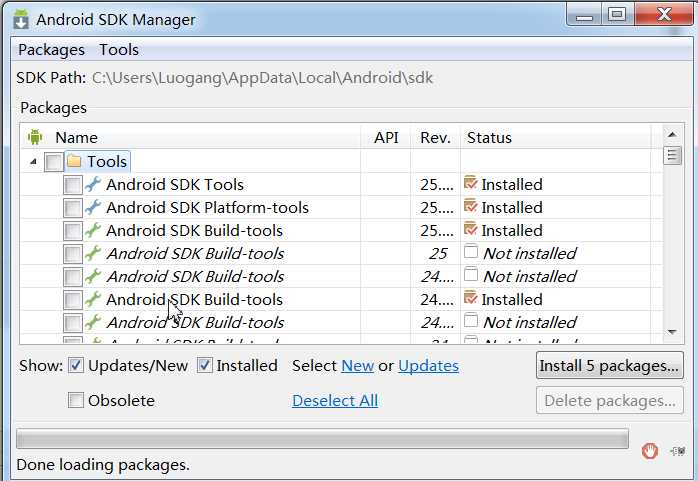698x481 pixels.
Task: Select the Android SDK Tools row name
Action: pos(175,185)
